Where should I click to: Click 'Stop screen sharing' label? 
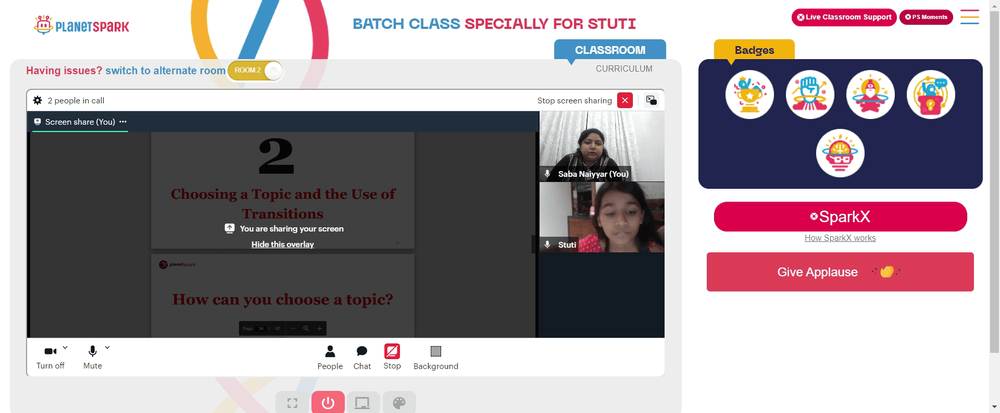[575, 101]
